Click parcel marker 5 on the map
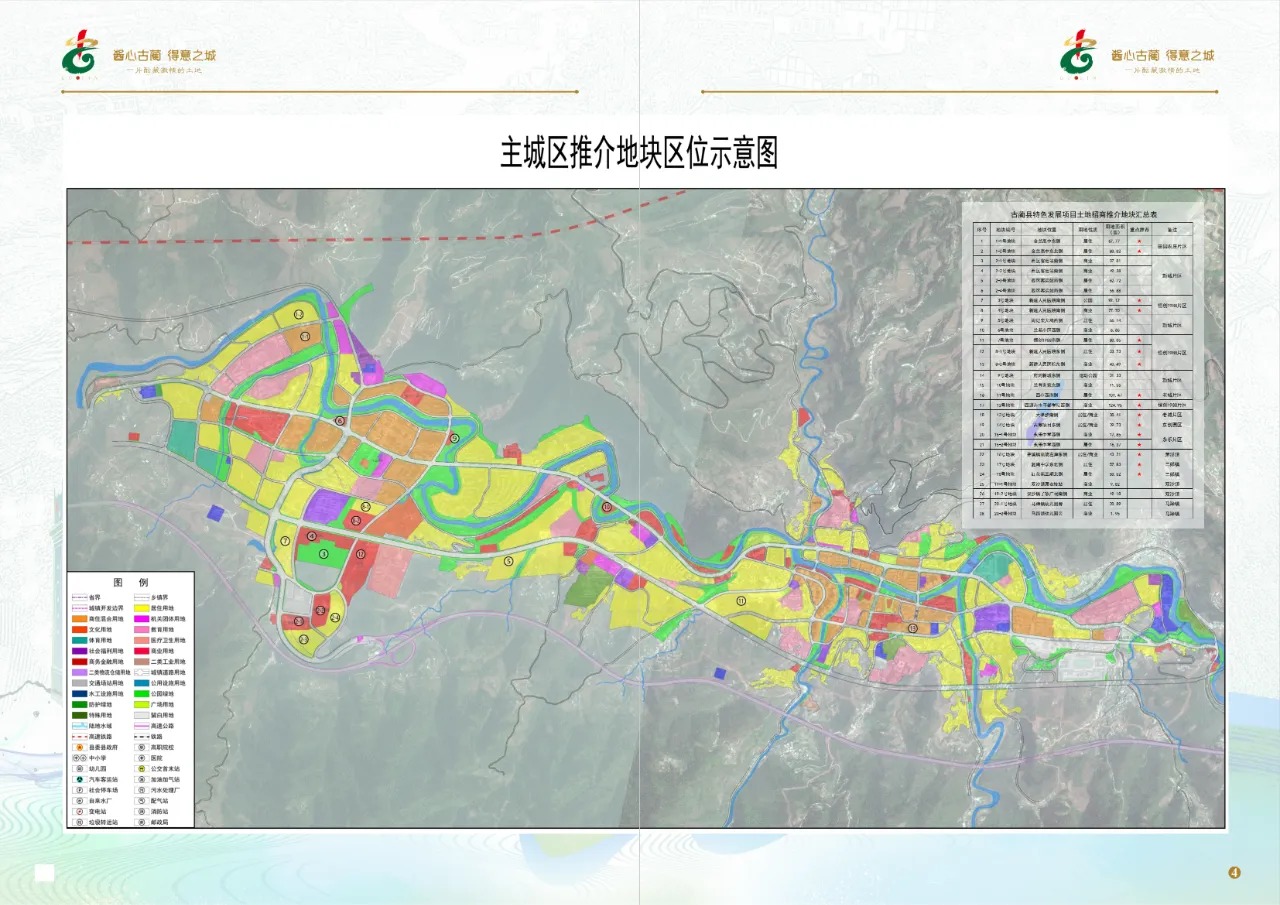This screenshot has width=1280, height=905. pyautogui.click(x=508, y=561)
